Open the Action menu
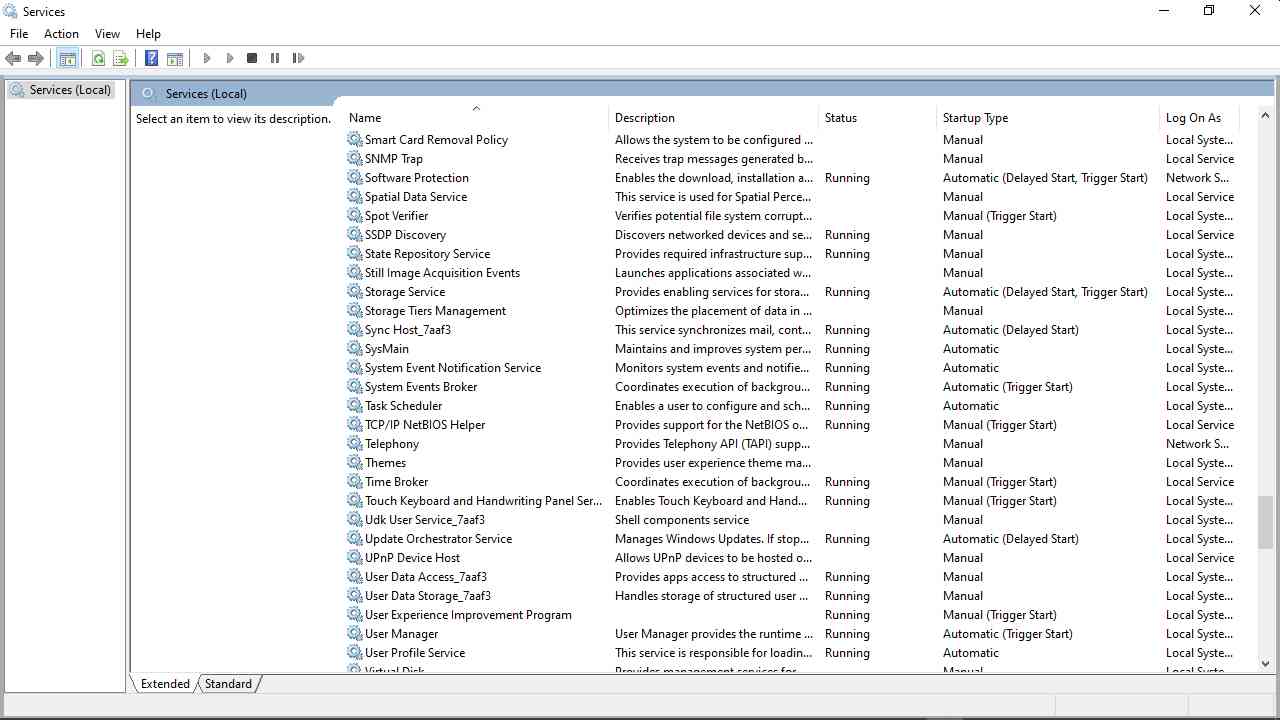The width and height of the screenshot is (1280, 720). pyautogui.click(x=61, y=34)
